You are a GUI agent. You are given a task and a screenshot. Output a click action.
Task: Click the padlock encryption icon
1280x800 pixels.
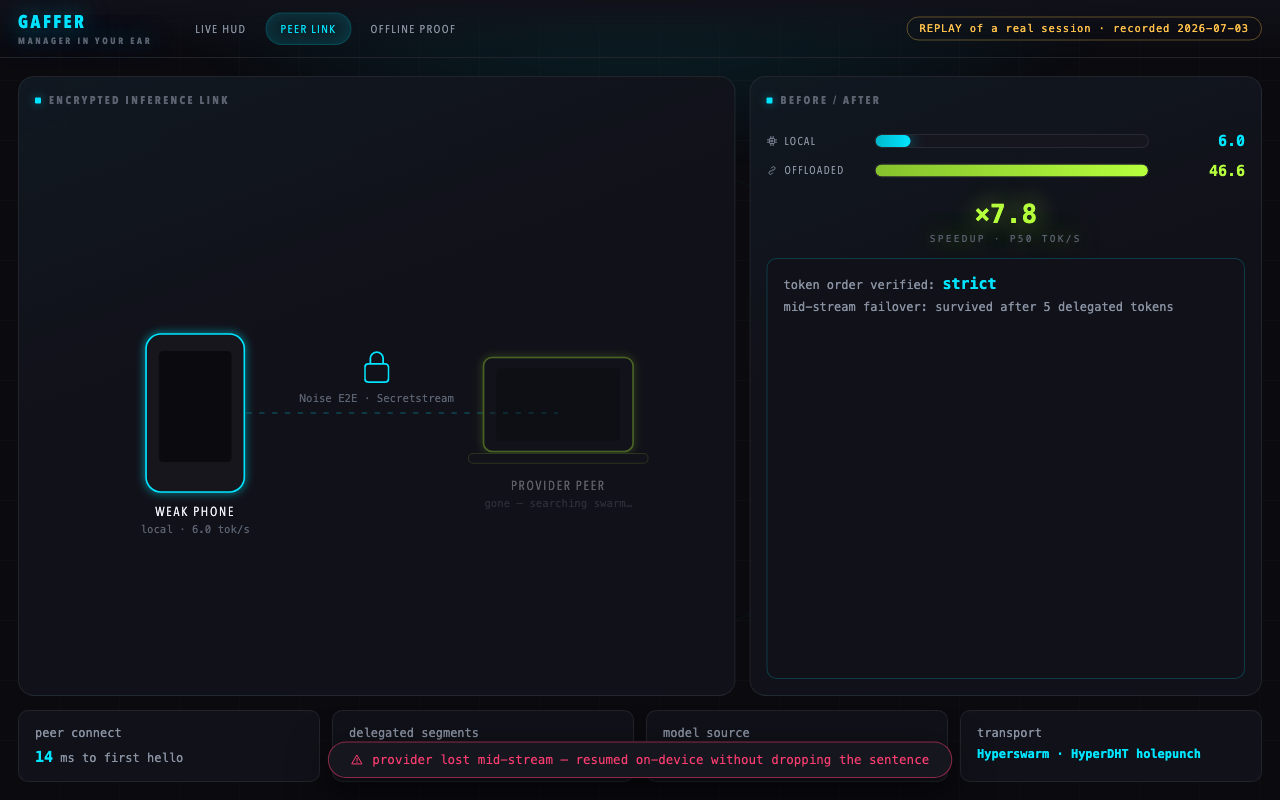click(377, 367)
